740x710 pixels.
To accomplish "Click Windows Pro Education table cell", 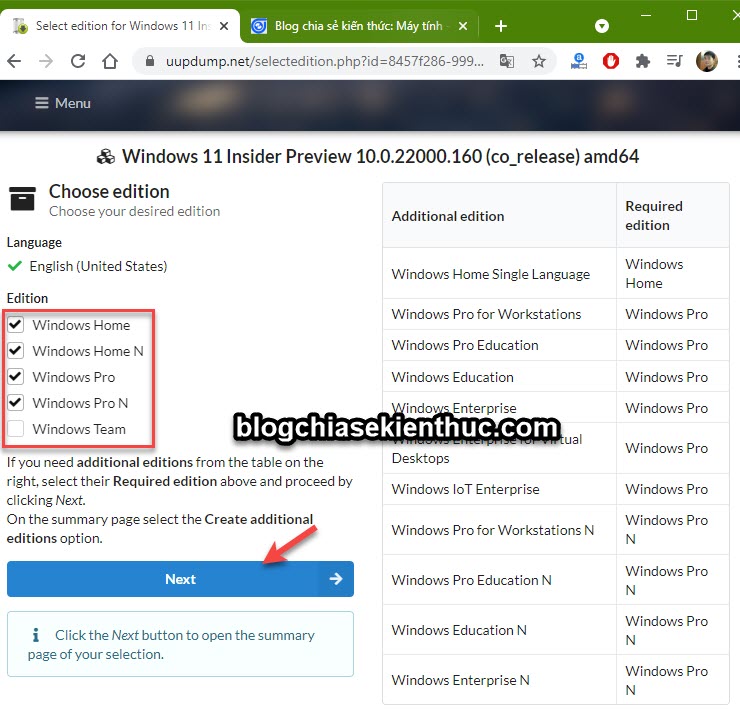I will (499, 345).
